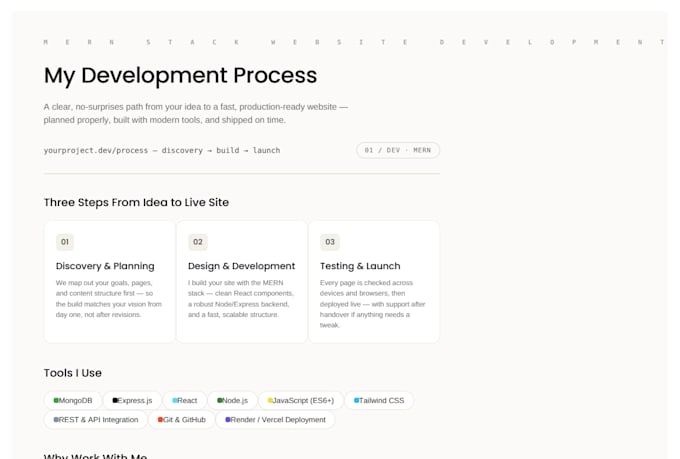Click the Git & GitHub chip
This screenshot has height=459, width=680.
[x=182, y=420]
